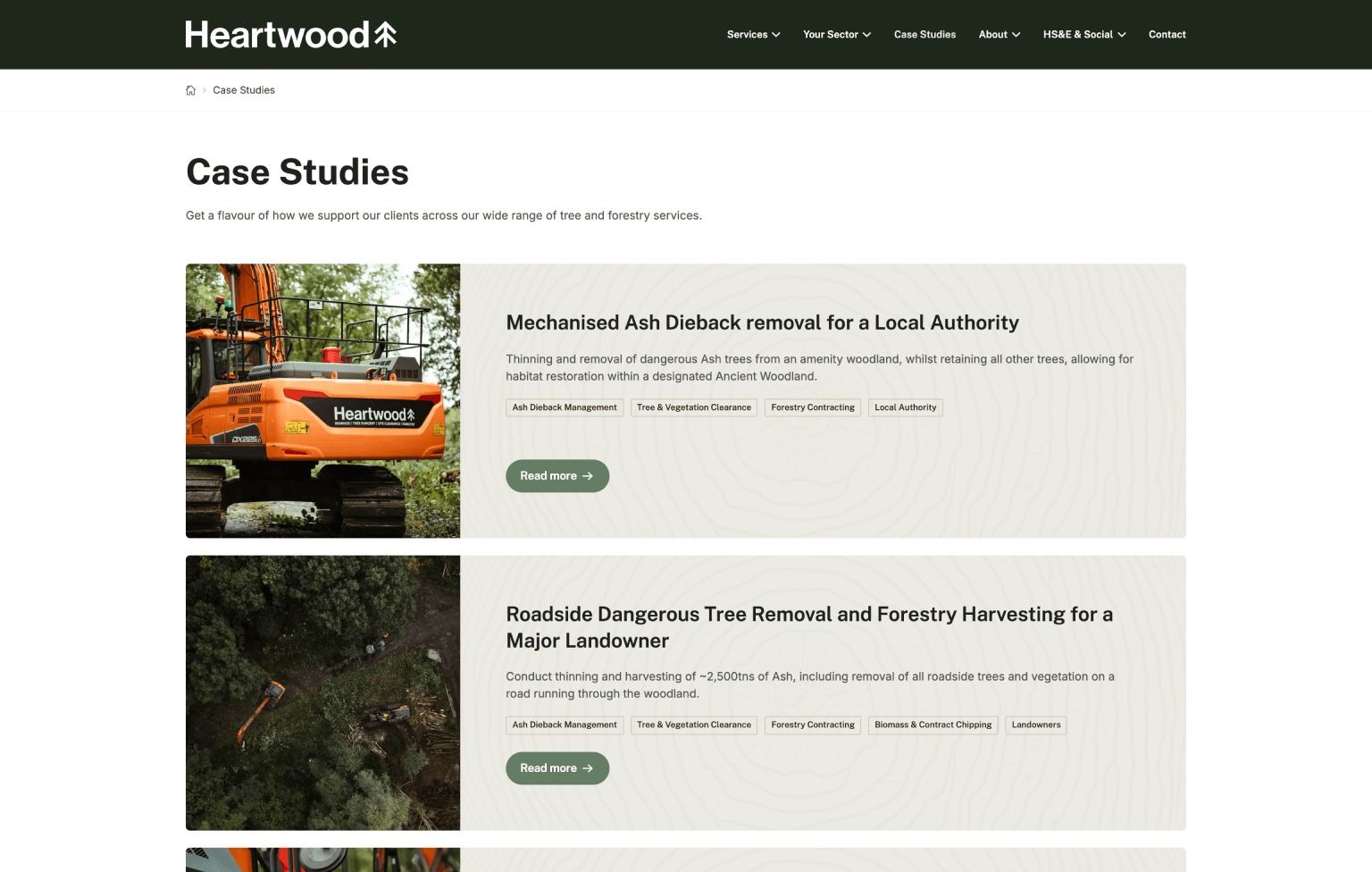Viewport: 1372px width, 872px height.
Task: Open the Contact page
Action: [x=1167, y=35]
